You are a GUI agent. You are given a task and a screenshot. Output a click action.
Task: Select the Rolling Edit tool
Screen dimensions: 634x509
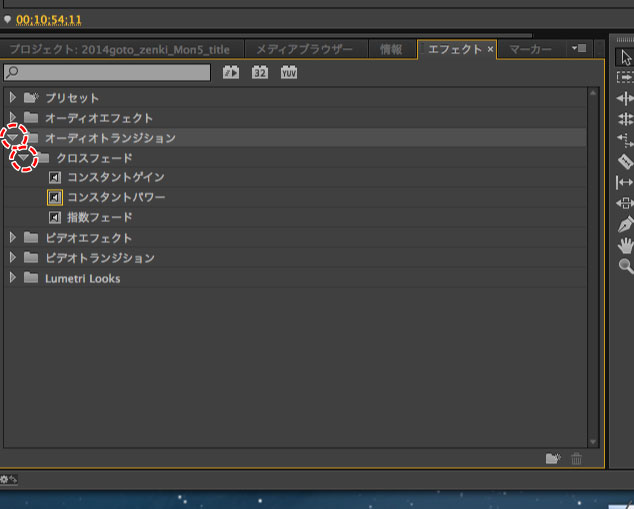625,119
